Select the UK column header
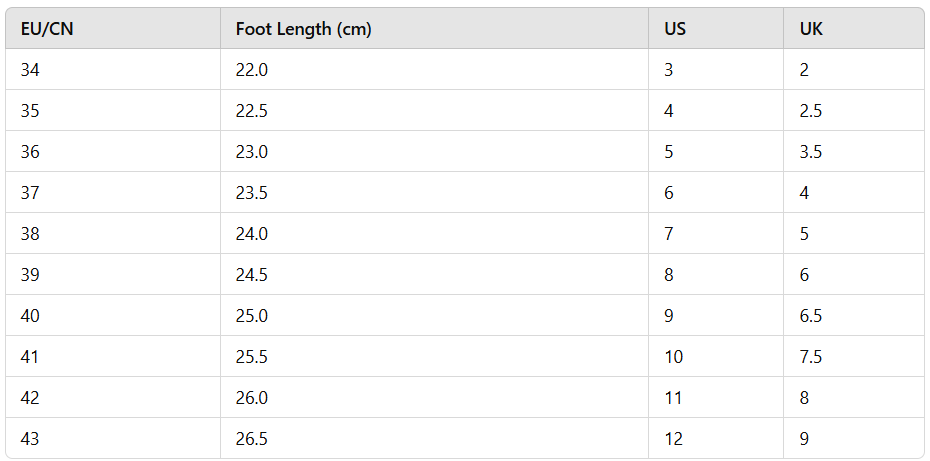This screenshot has height=461, width=930. tap(811, 29)
